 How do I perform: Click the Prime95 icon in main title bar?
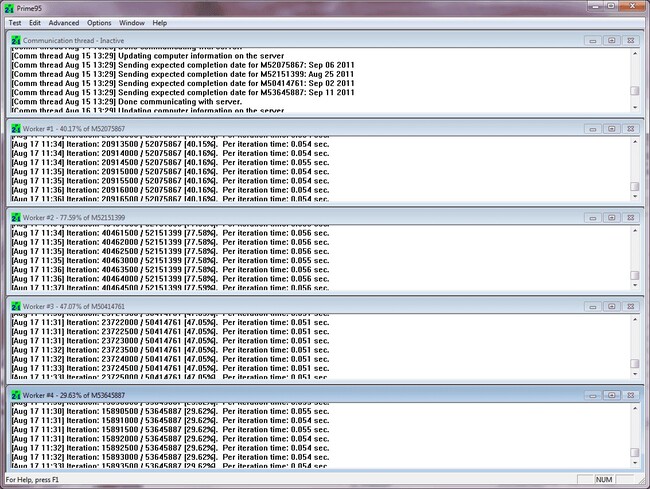(x=9, y=8)
